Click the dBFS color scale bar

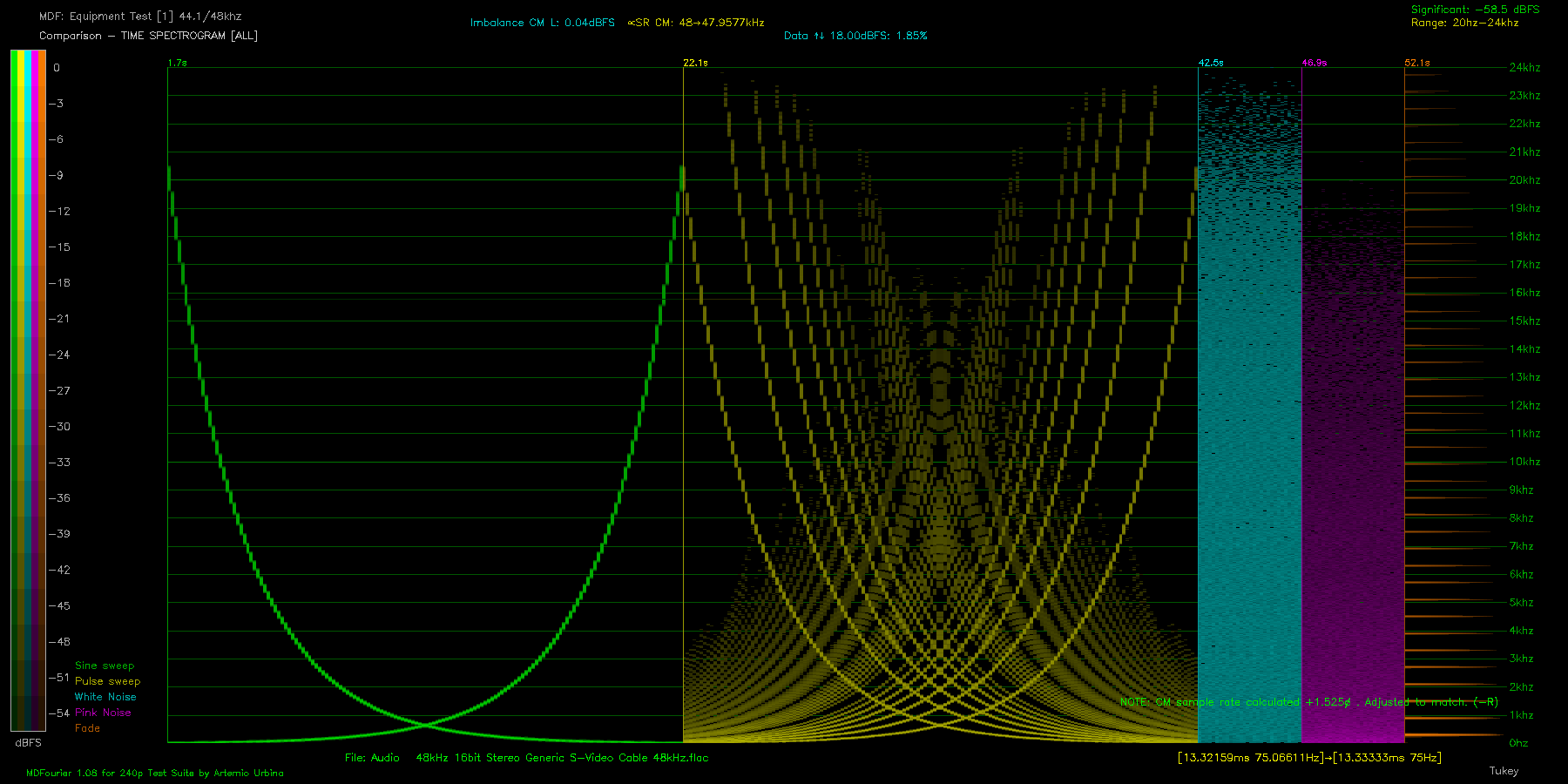tap(28, 390)
